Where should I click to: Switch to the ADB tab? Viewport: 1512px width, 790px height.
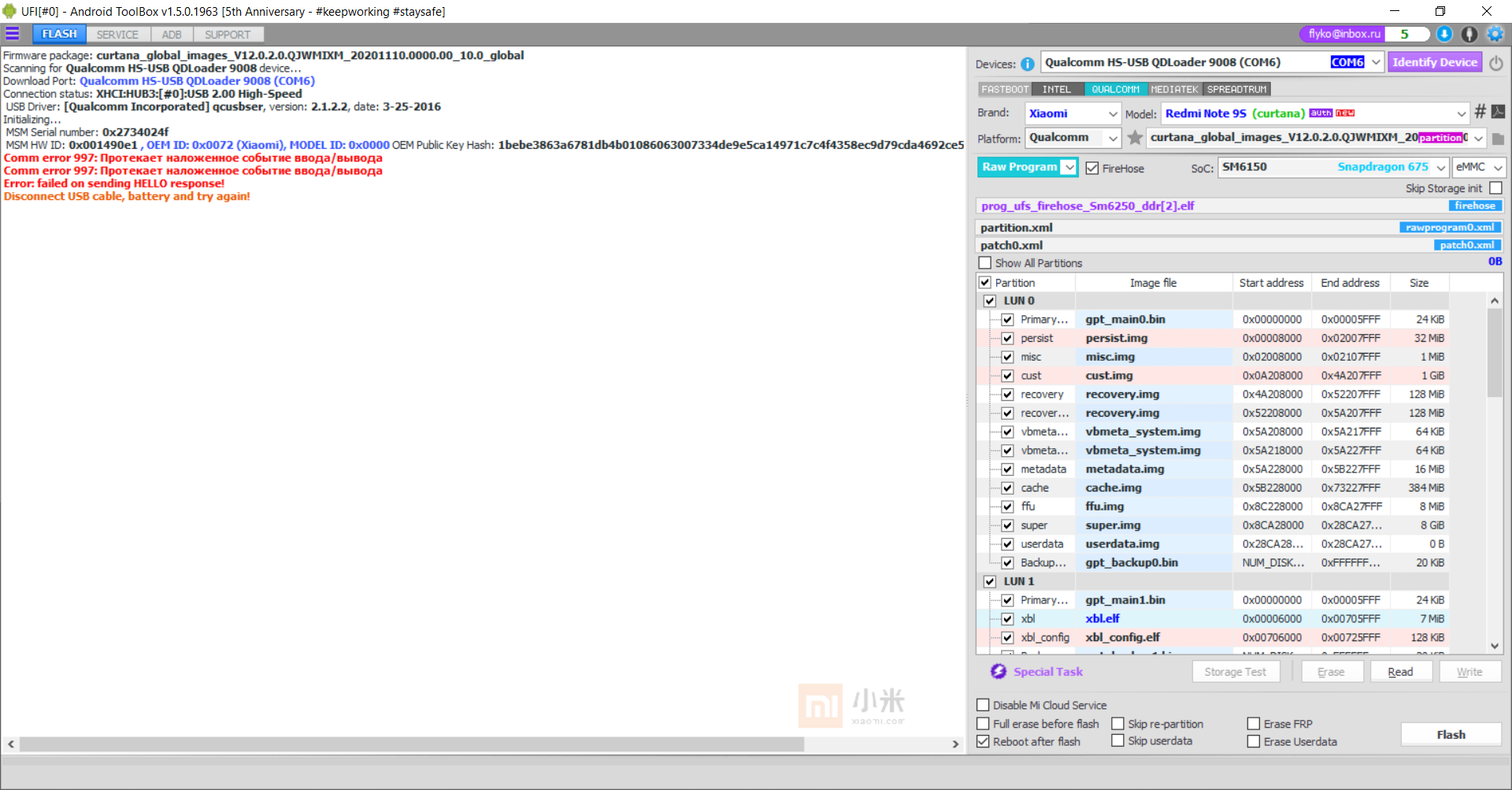(172, 35)
